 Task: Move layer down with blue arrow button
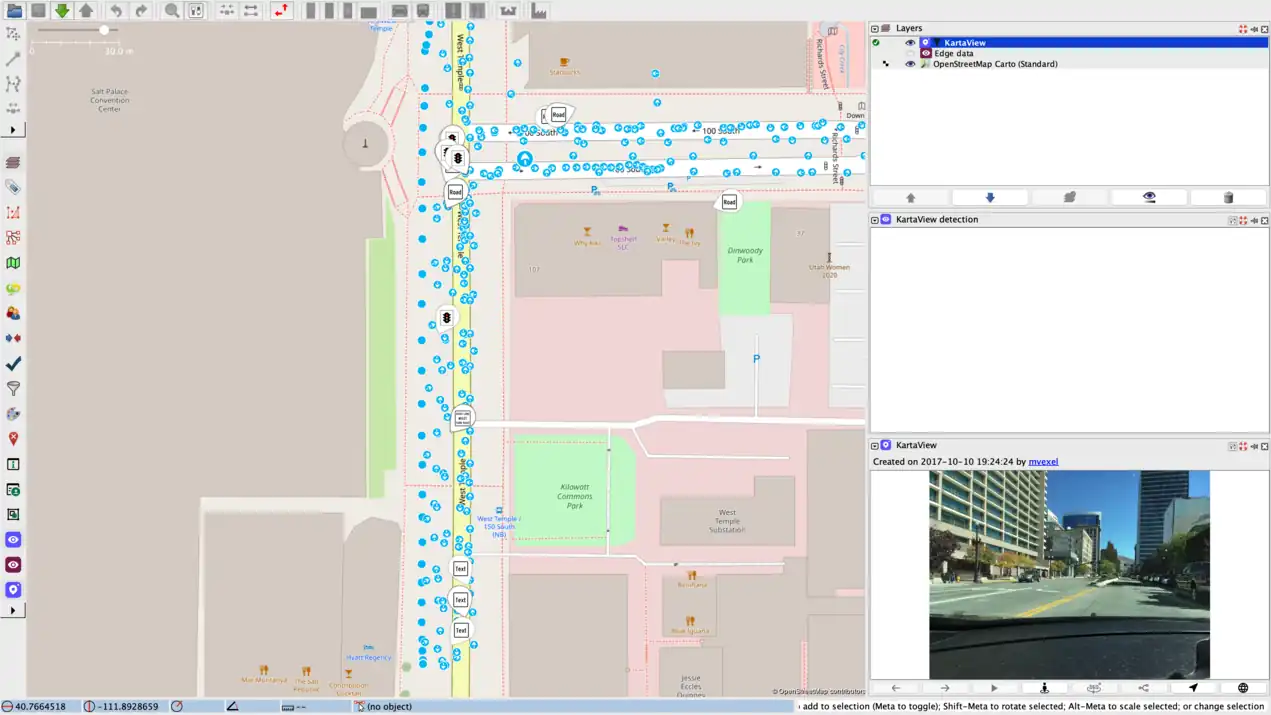[990, 198]
